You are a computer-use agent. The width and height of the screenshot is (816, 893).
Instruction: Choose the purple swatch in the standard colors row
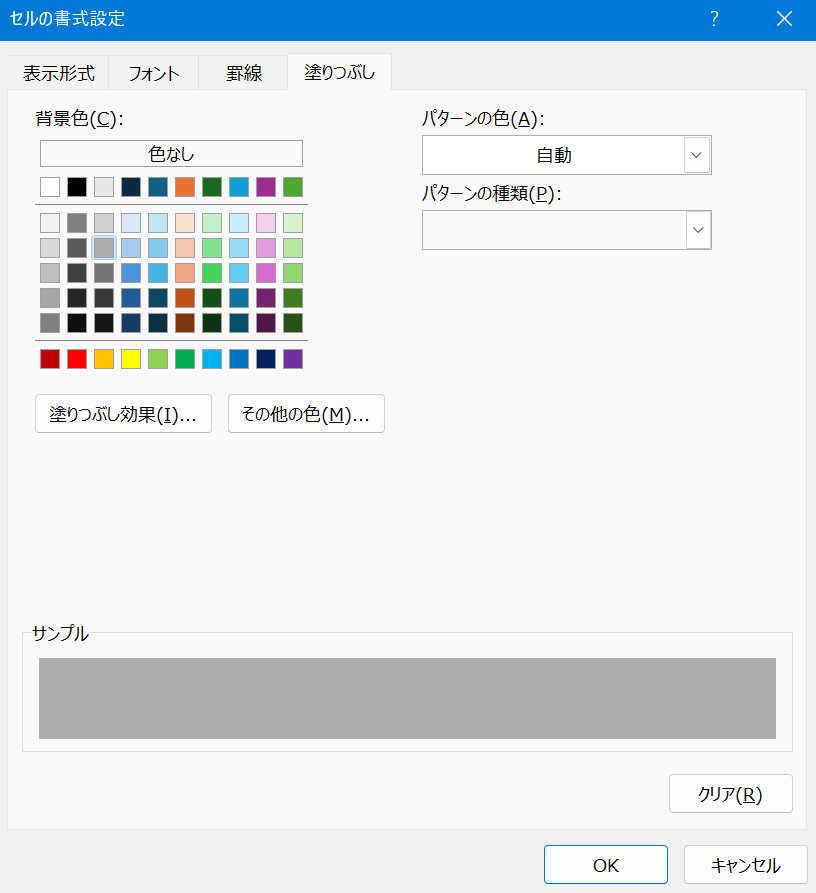click(293, 359)
